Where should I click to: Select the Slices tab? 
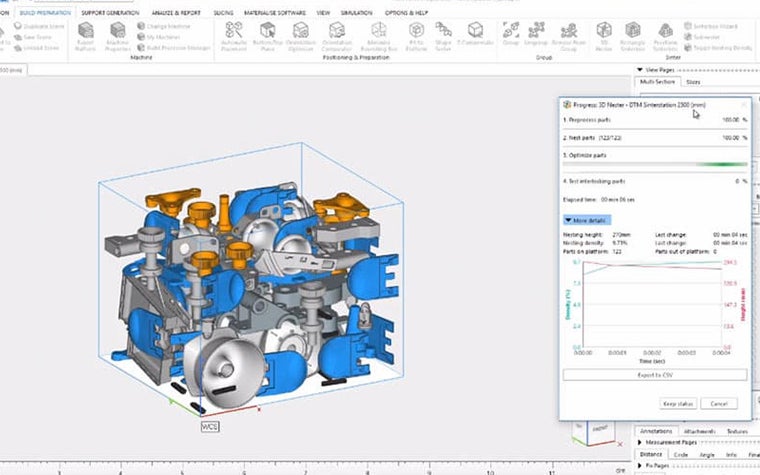click(x=693, y=82)
